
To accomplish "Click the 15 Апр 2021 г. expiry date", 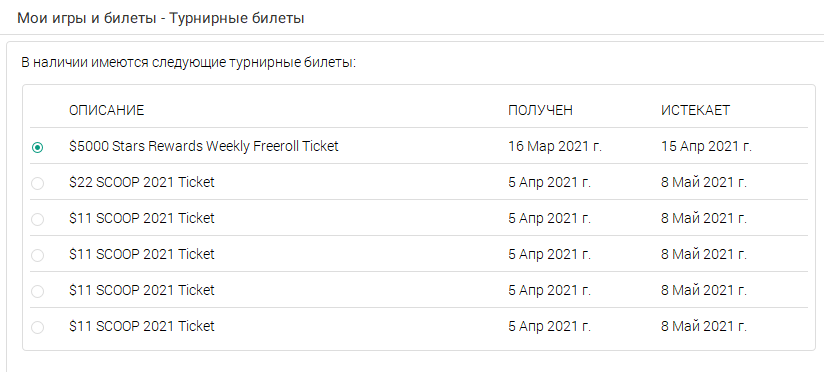I will tap(706, 146).
